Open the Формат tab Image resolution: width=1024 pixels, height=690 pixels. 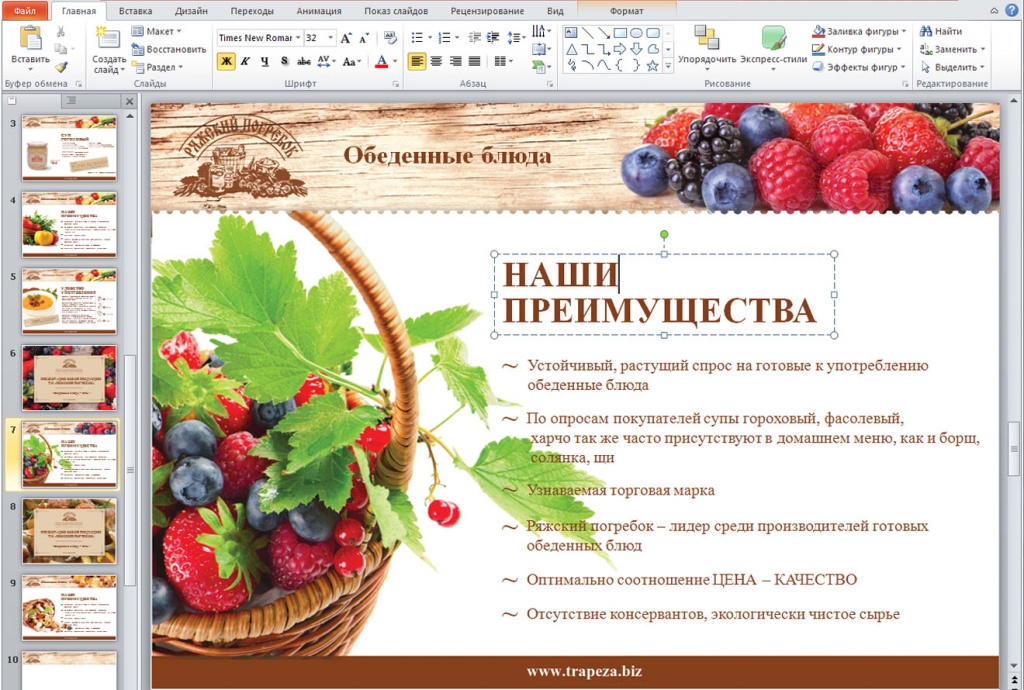(626, 10)
